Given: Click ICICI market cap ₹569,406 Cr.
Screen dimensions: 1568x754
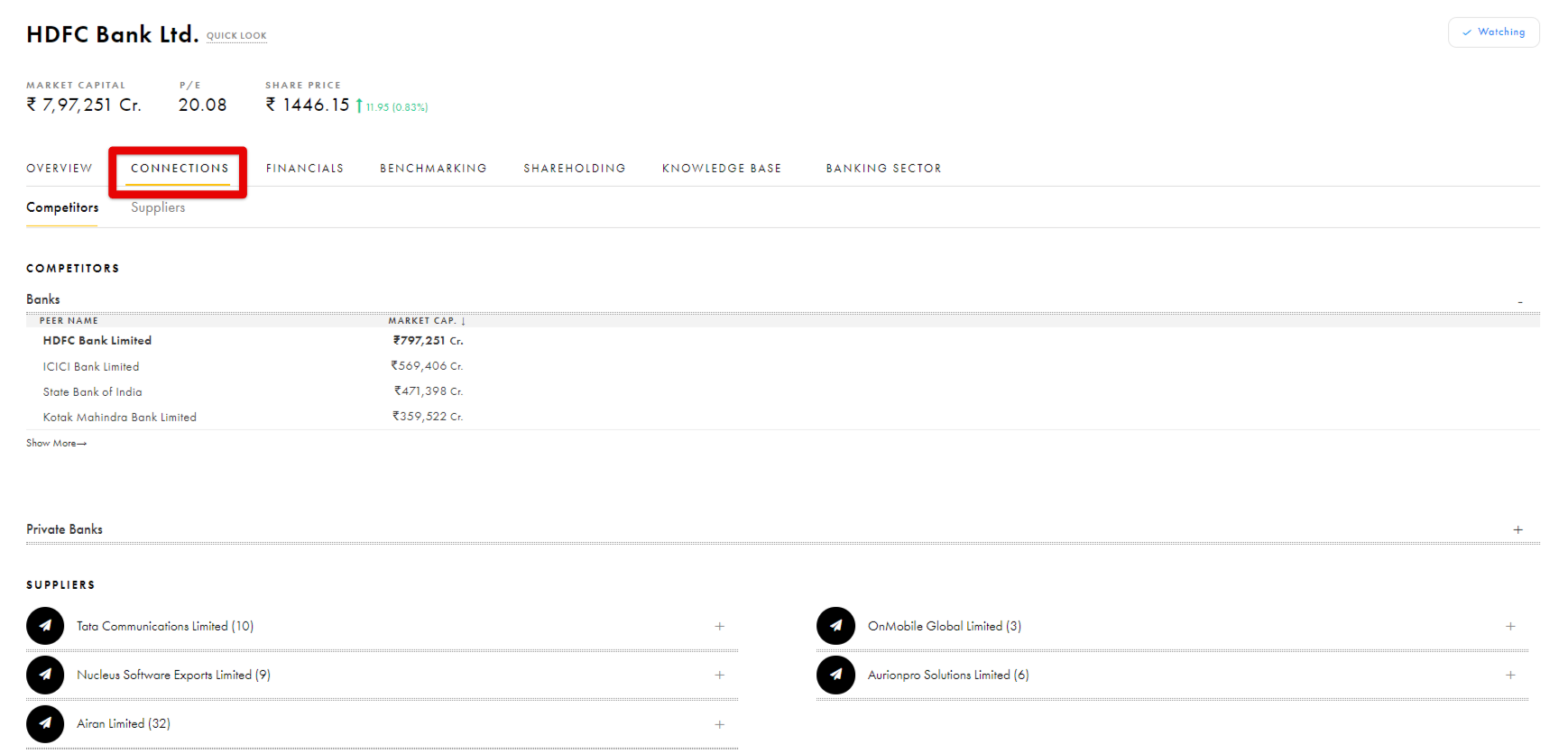Looking at the screenshot, I should pyautogui.click(x=427, y=366).
